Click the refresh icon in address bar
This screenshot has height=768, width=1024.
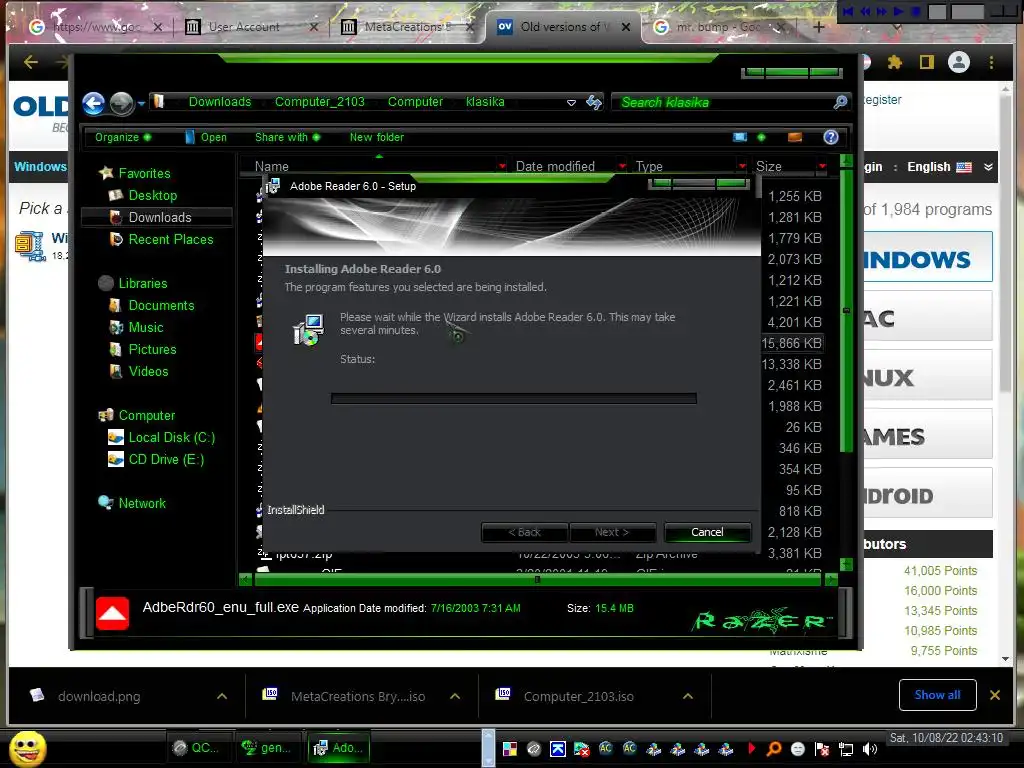pyautogui.click(x=594, y=103)
